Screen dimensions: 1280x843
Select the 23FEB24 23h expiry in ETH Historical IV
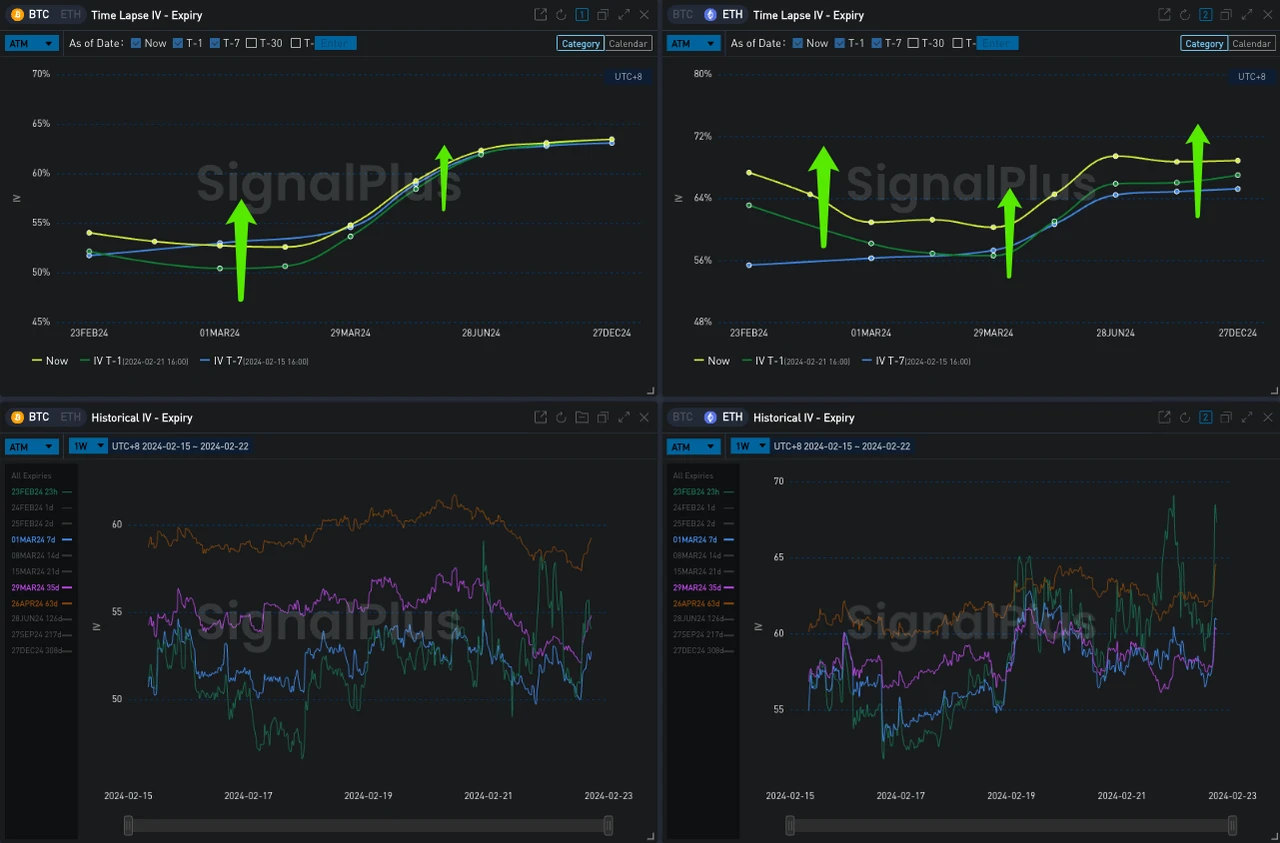point(698,491)
